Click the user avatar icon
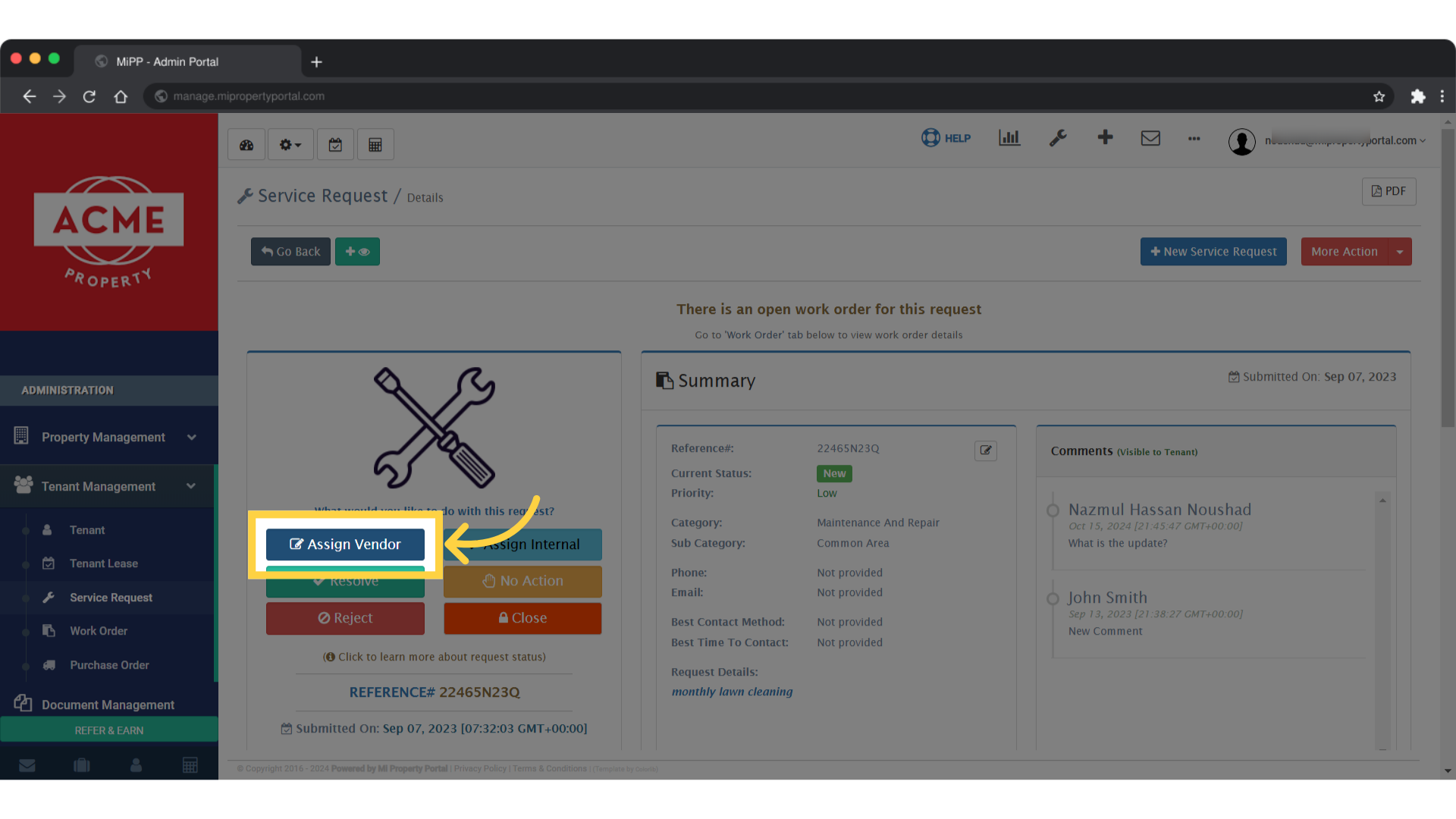 pos(1241,142)
